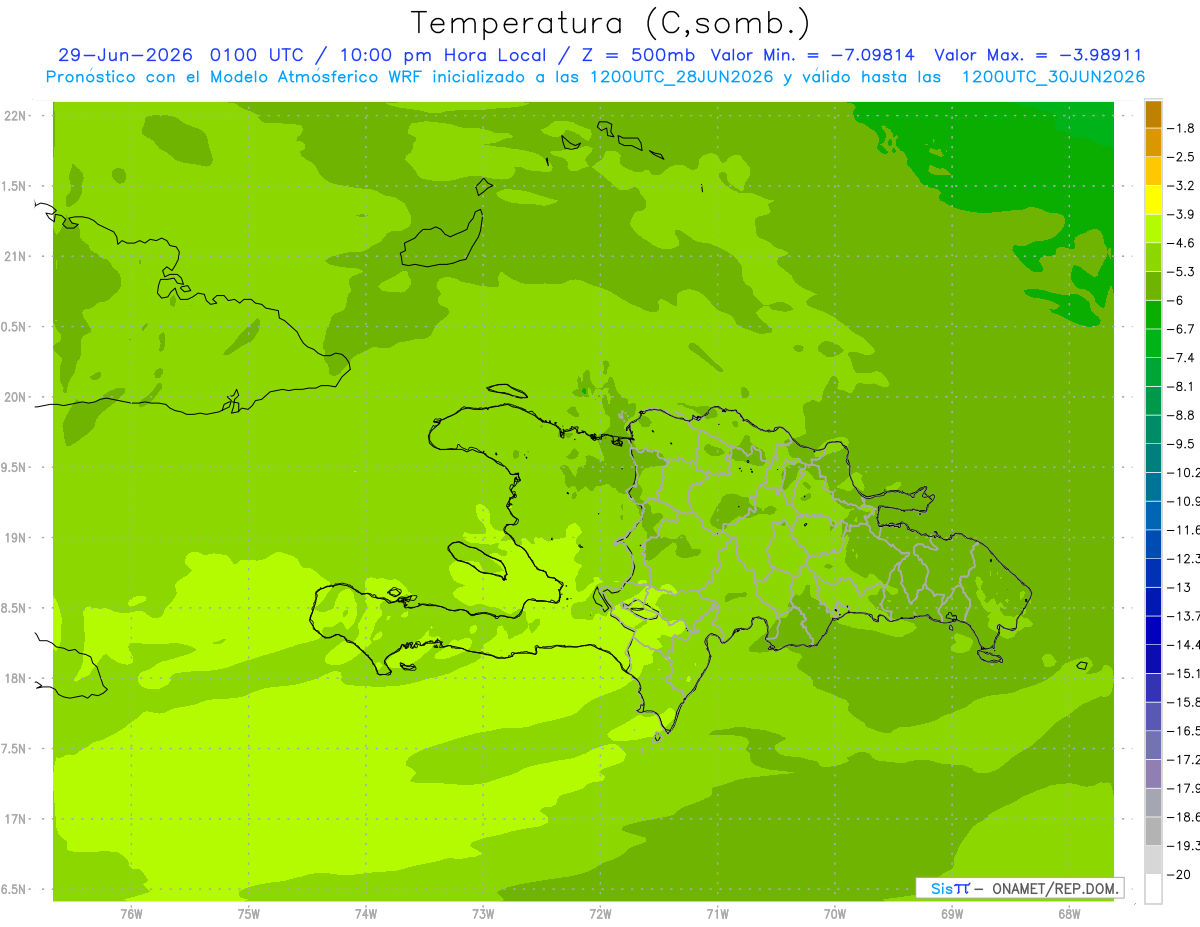Click the "-2.5" legend label

pyautogui.click(x=1183, y=157)
